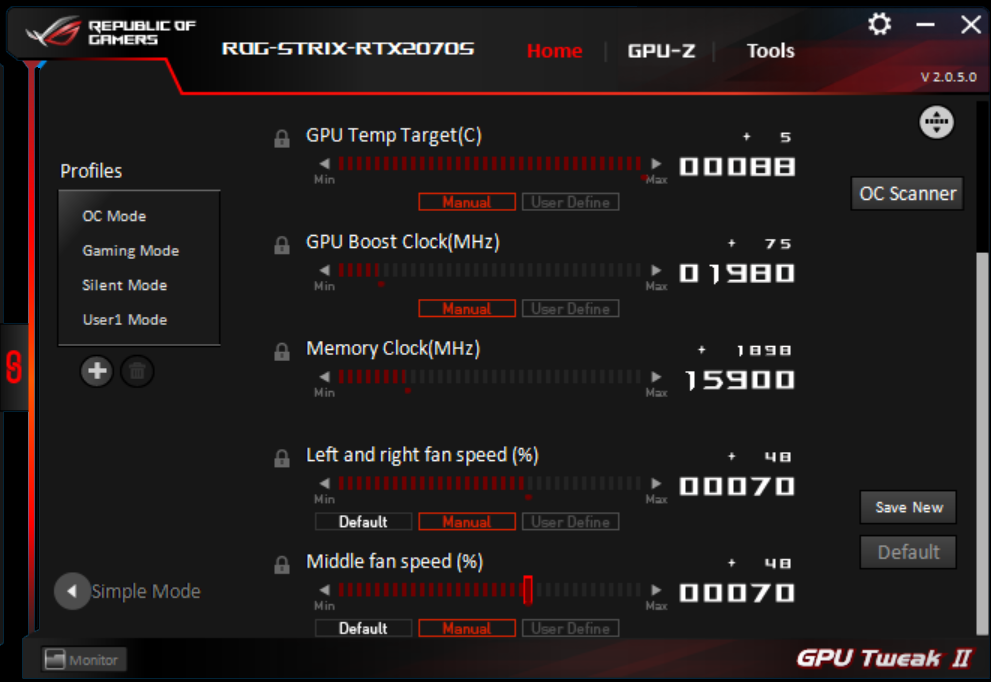Set Left and right fan speed to Default
This screenshot has height=682, width=991.
[363, 521]
